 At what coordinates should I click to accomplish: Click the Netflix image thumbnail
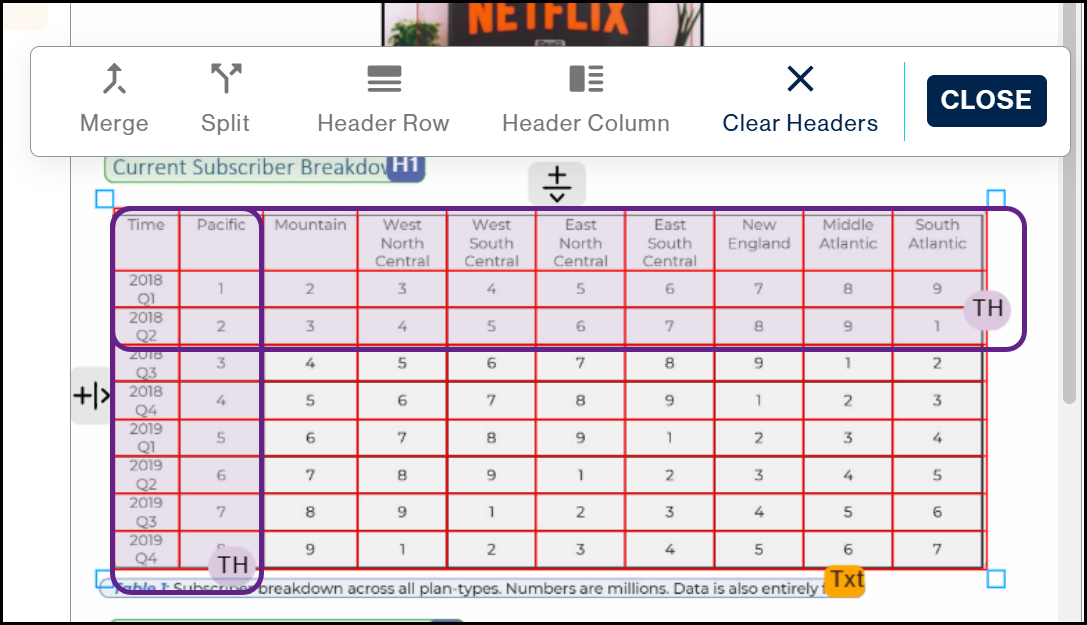tap(543, 23)
